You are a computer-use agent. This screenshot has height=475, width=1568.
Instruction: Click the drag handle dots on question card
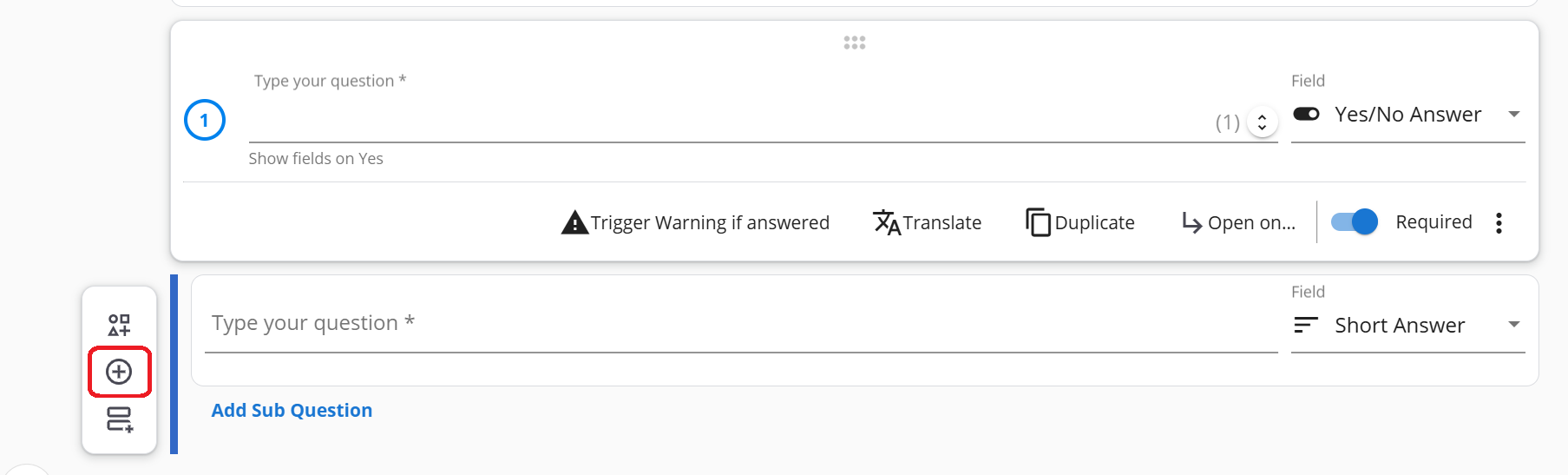tap(855, 43)
